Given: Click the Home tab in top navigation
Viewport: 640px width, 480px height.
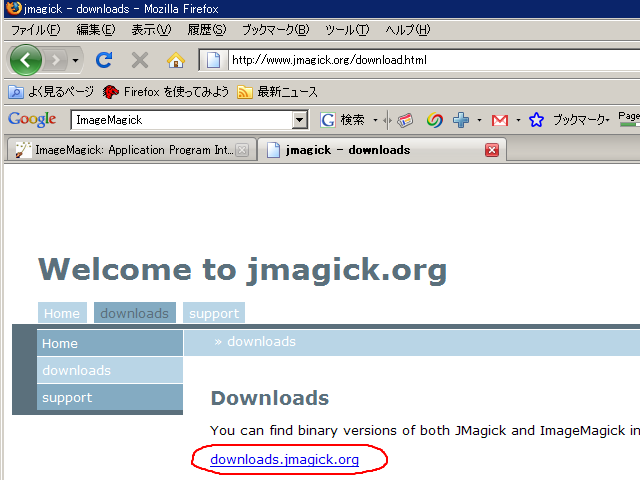Looking at the screenshot, I should coord(62,313).
